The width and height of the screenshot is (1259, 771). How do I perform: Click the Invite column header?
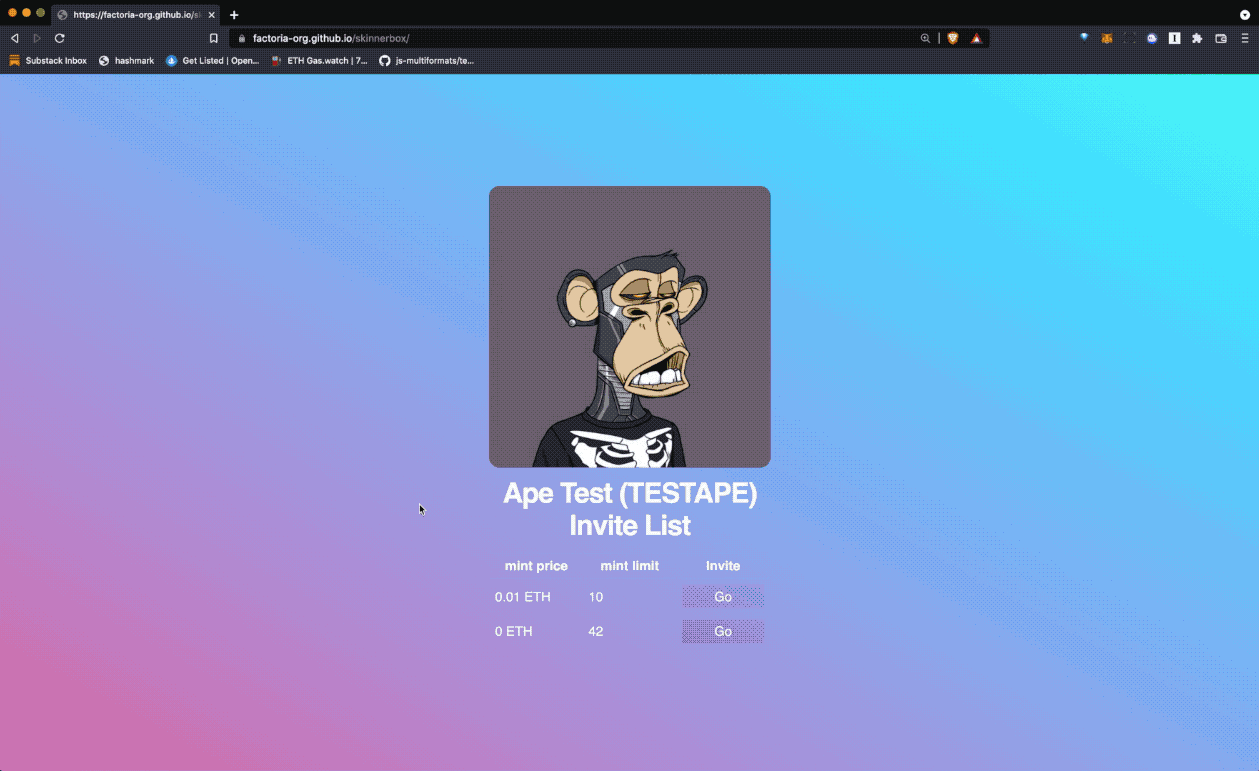pos(723,566)
